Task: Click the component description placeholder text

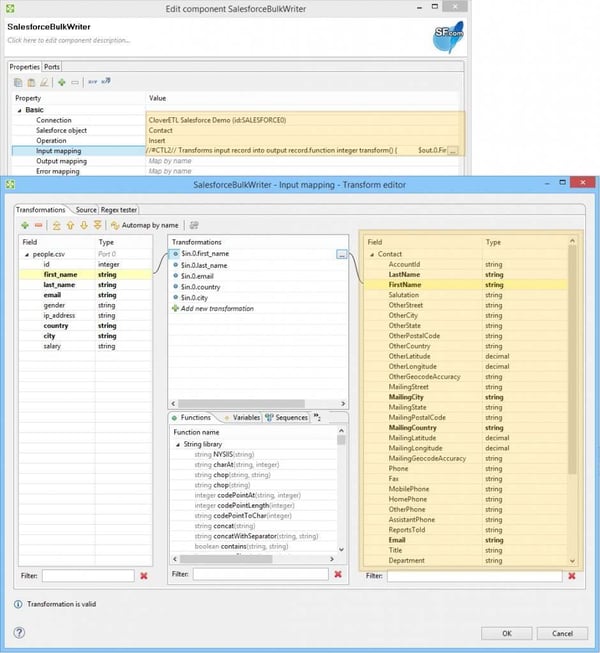Action: [69, 40]
